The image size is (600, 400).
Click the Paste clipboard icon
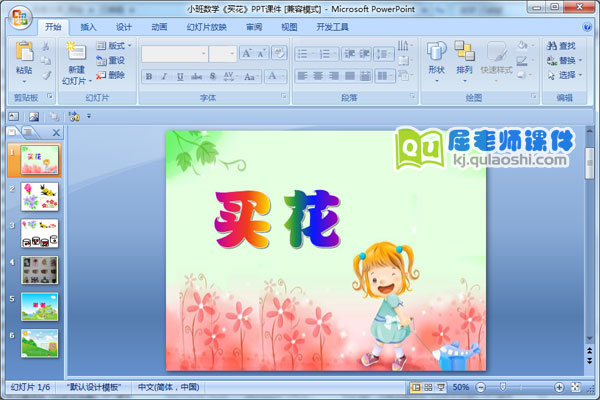(x=24, y=51)
